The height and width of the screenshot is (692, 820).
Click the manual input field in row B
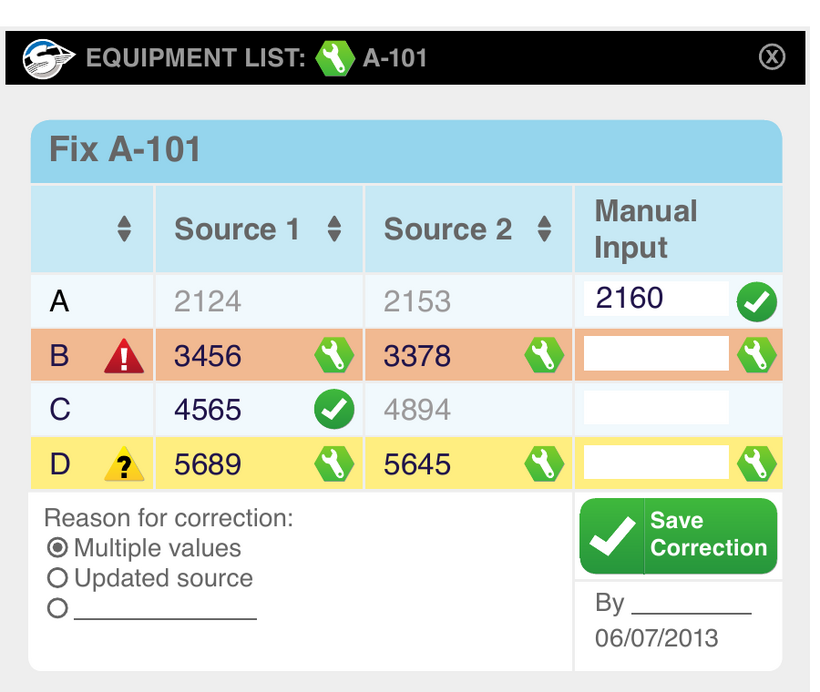pyautogui.click(x=656, y=354)
